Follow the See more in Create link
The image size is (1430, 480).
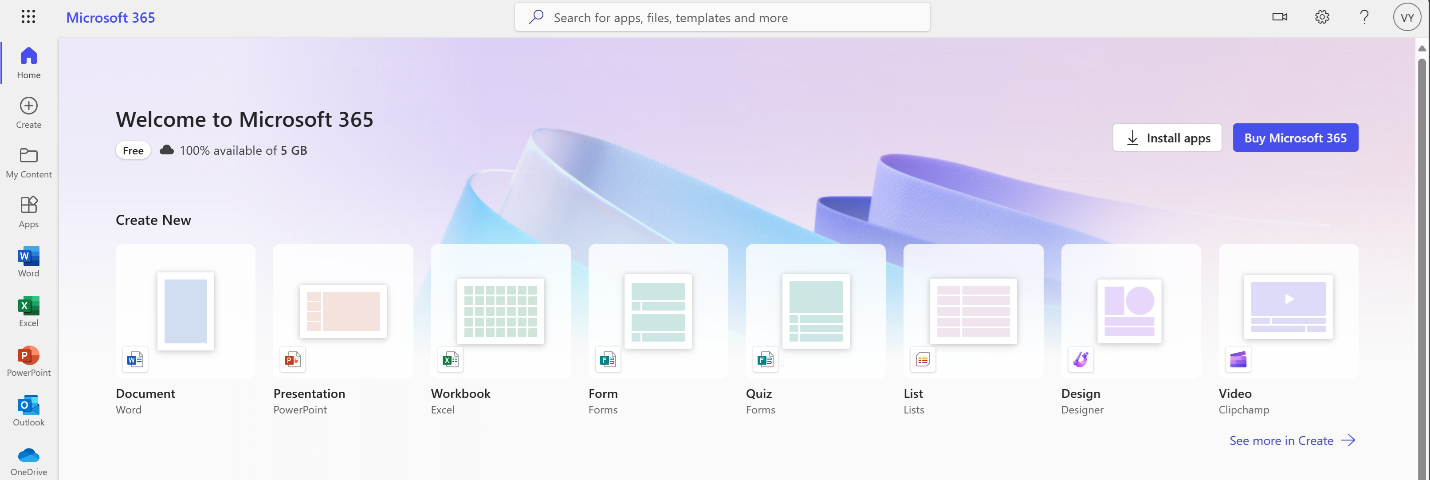1292,440
